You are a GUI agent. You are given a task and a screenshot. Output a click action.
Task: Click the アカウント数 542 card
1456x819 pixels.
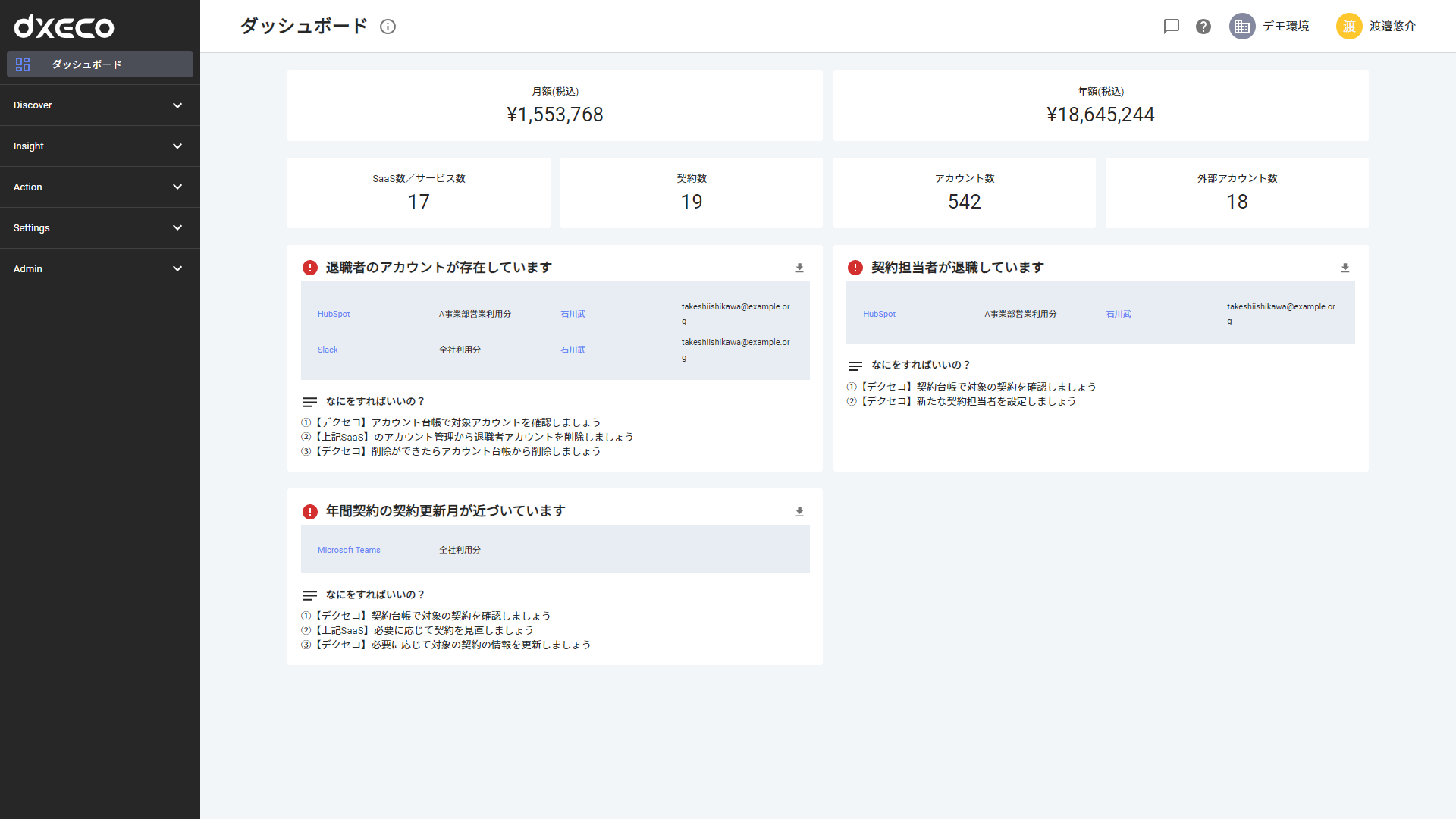point(965,193)
